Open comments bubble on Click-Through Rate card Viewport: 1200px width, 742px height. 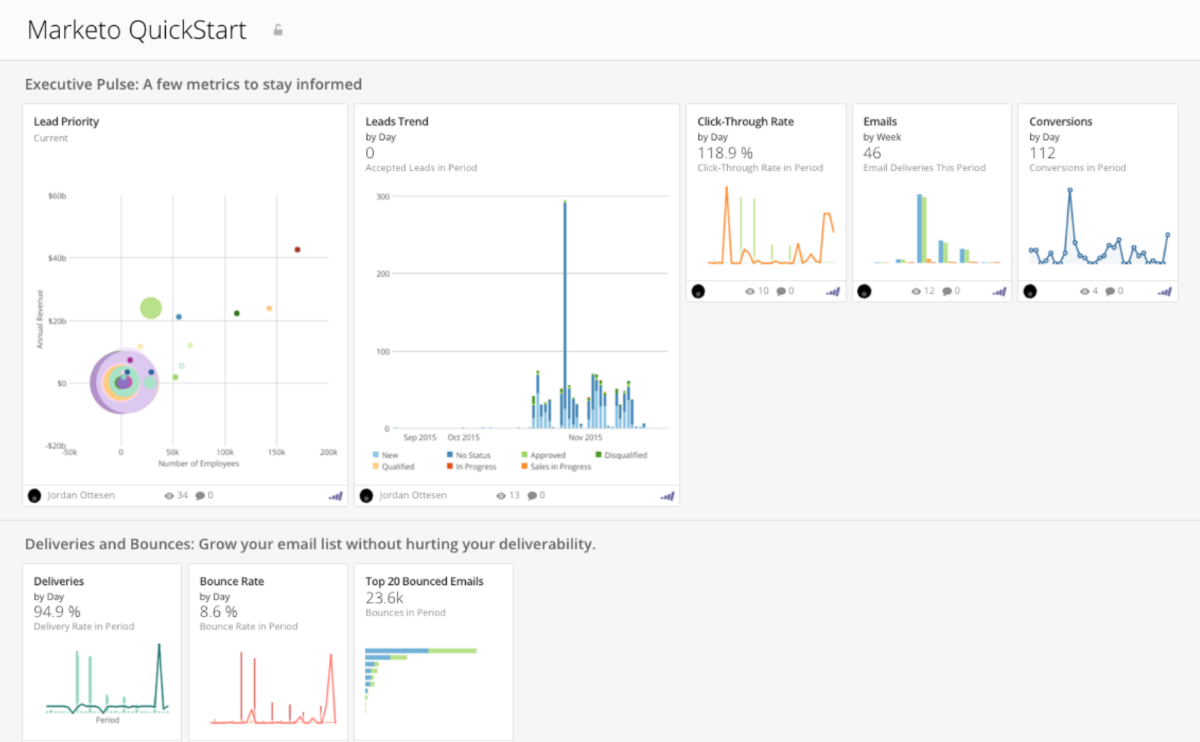(781, 291)
